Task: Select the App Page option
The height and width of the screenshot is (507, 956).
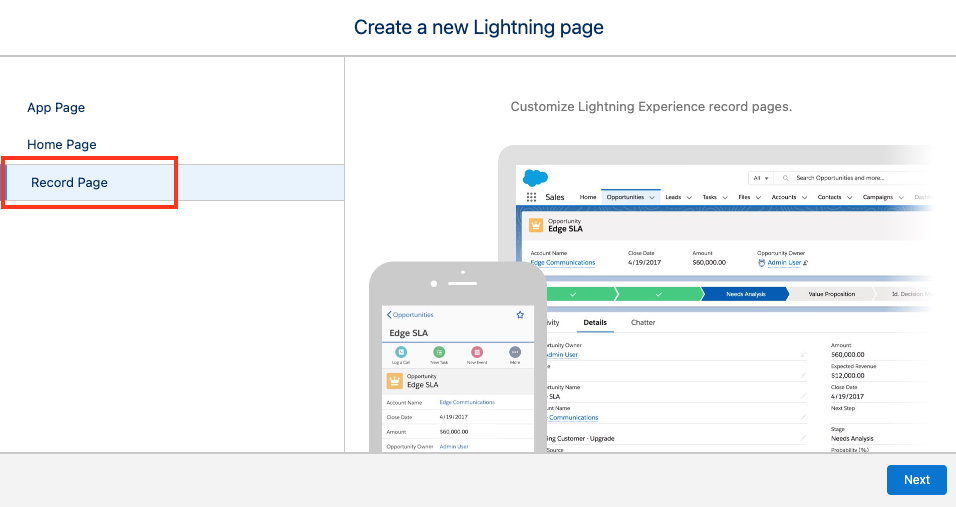Action: point(56,108)
